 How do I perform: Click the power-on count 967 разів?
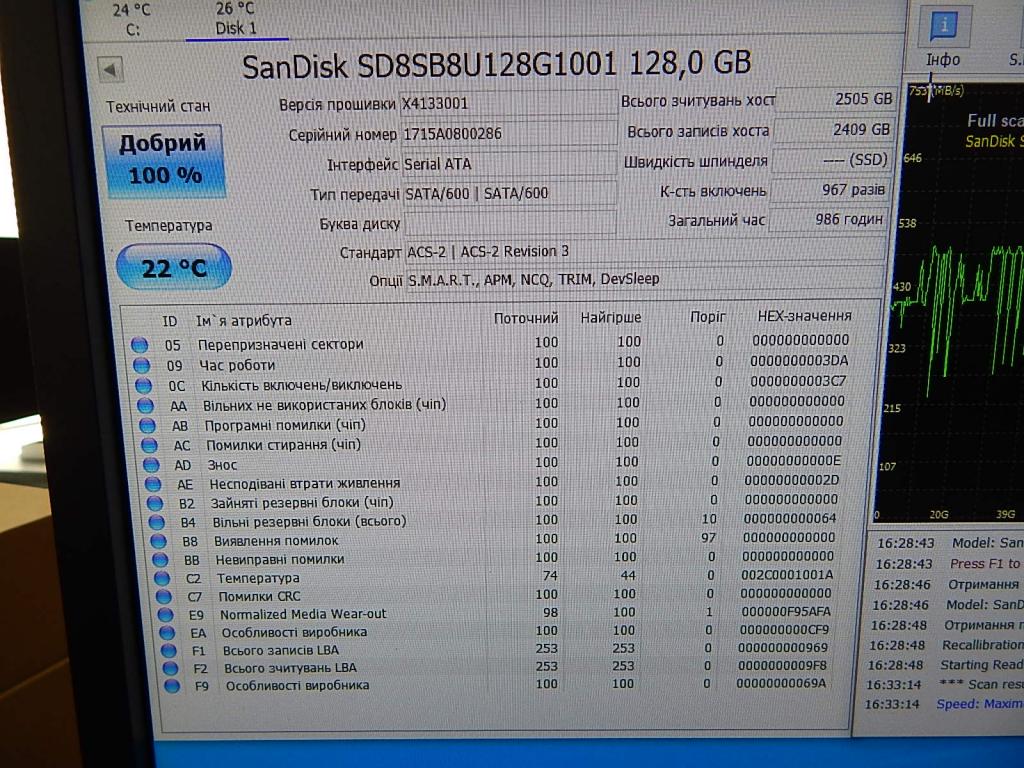click(x=829, y=190)
